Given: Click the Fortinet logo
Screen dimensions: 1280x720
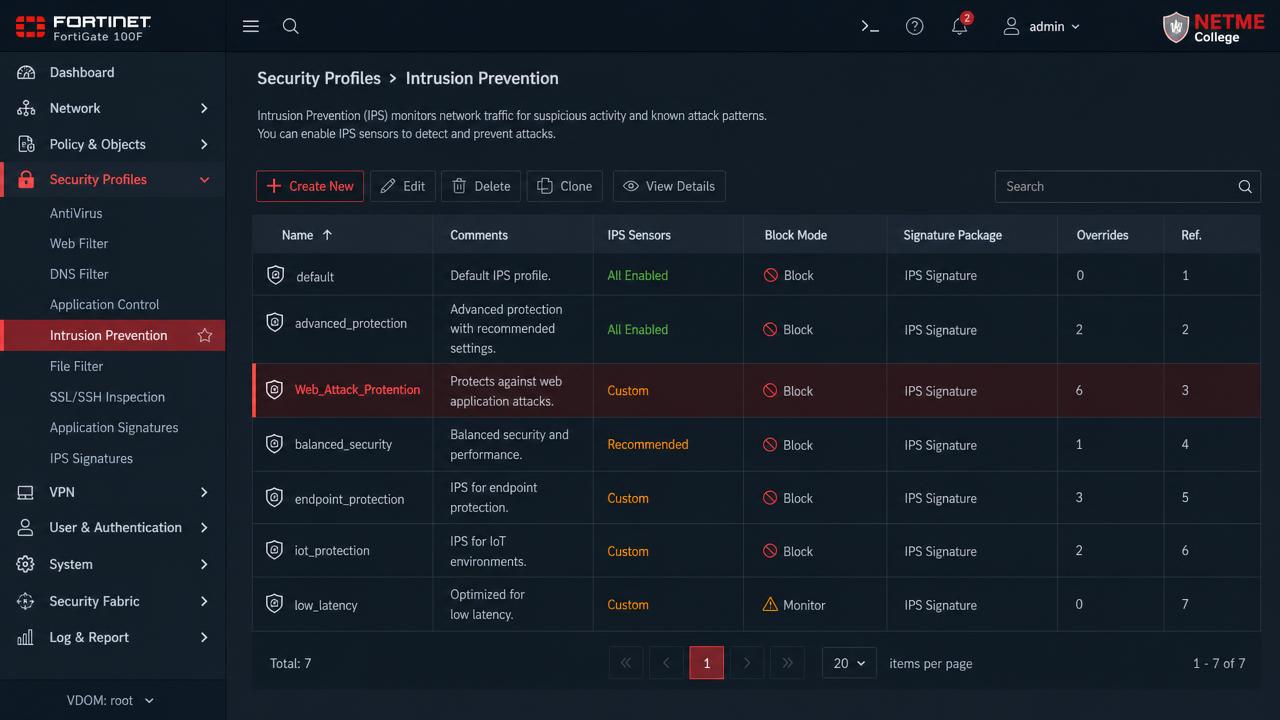Looking at the screenshot, I should click(x=84, y=27).
